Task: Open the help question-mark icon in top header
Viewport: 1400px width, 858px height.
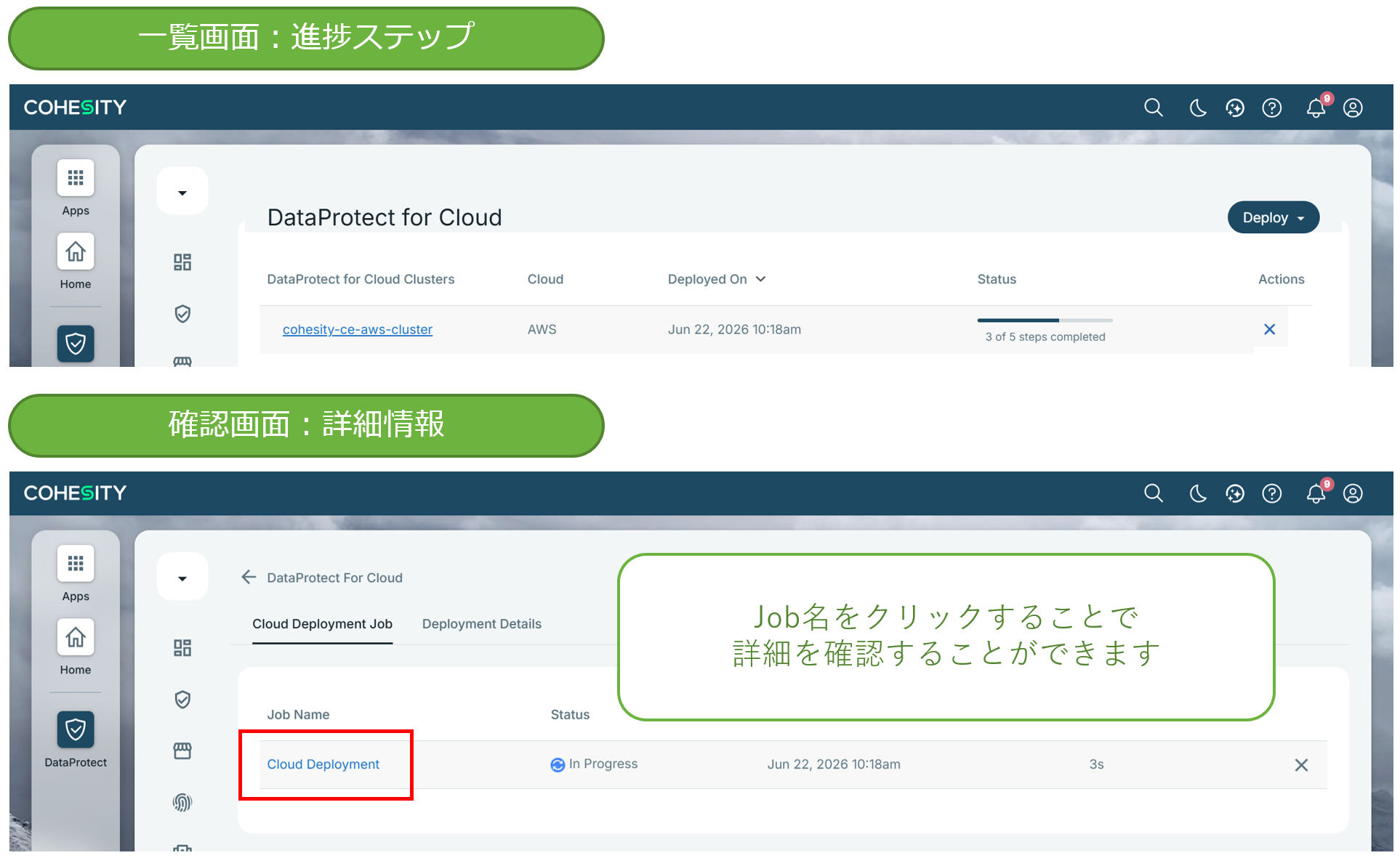Action: tap(1272, 108)
